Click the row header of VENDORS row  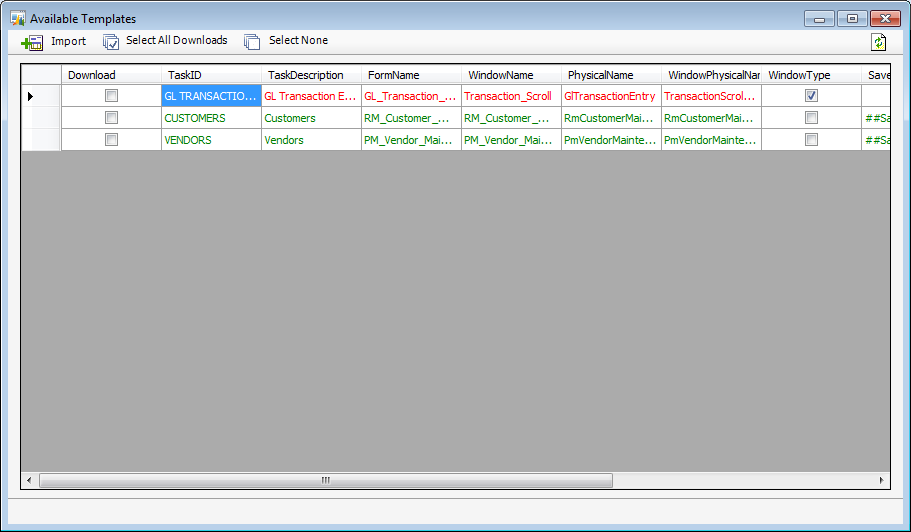41,140
